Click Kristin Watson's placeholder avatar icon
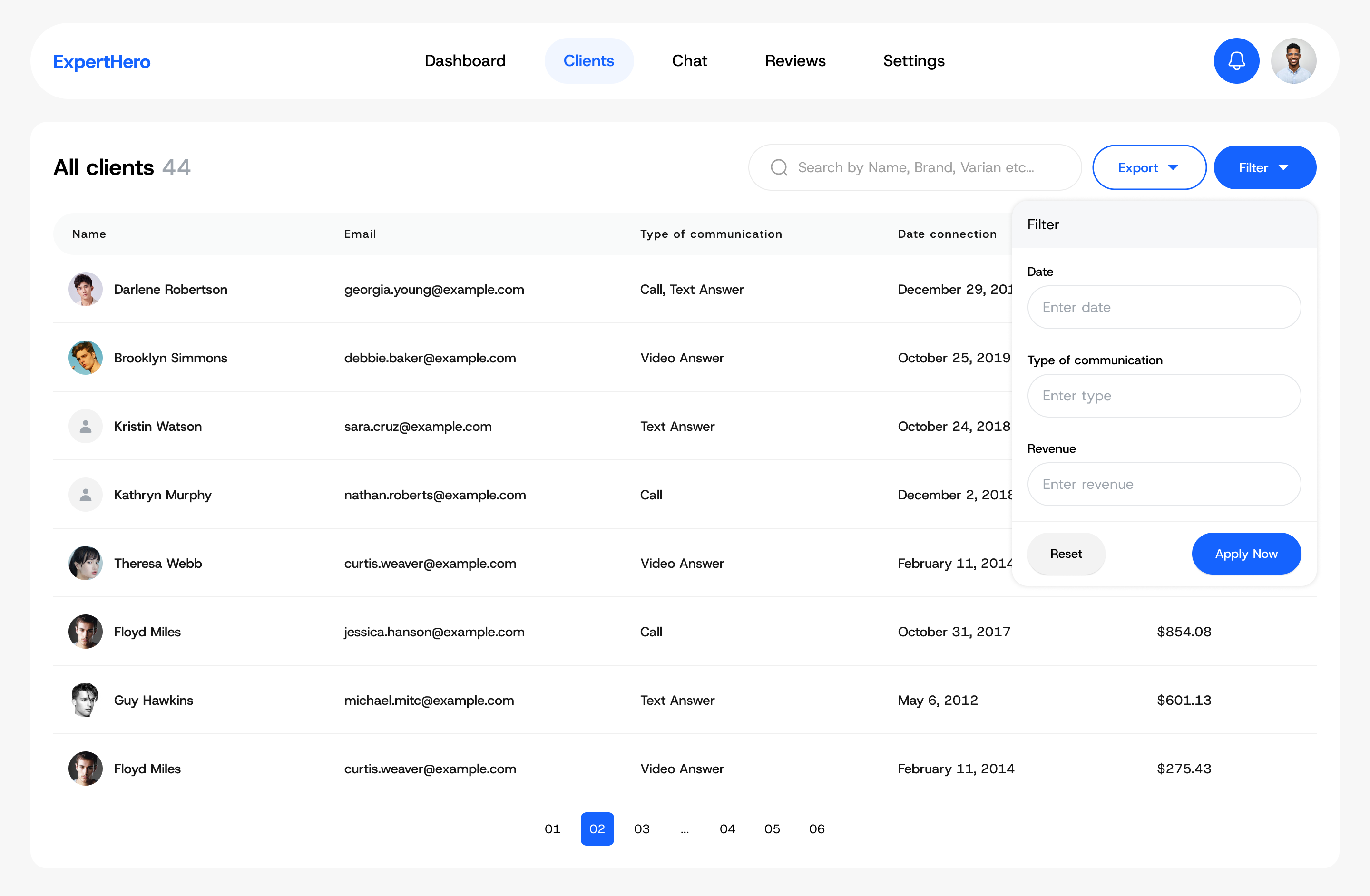 pos(85,426)
